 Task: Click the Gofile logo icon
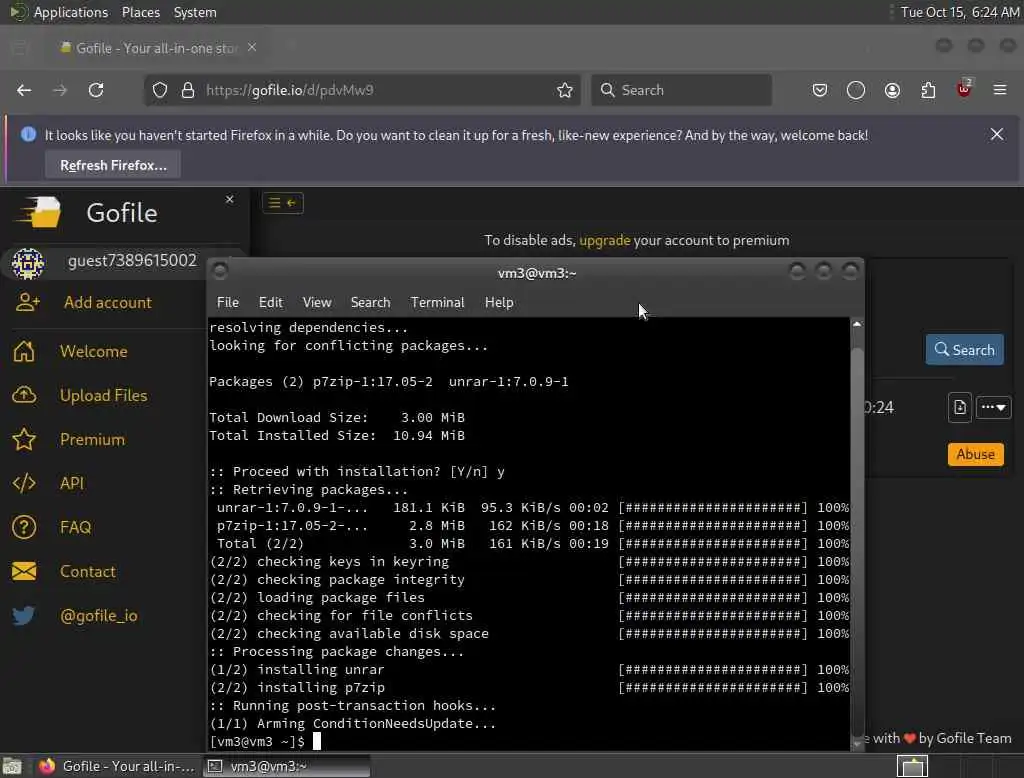pos(39,212)
